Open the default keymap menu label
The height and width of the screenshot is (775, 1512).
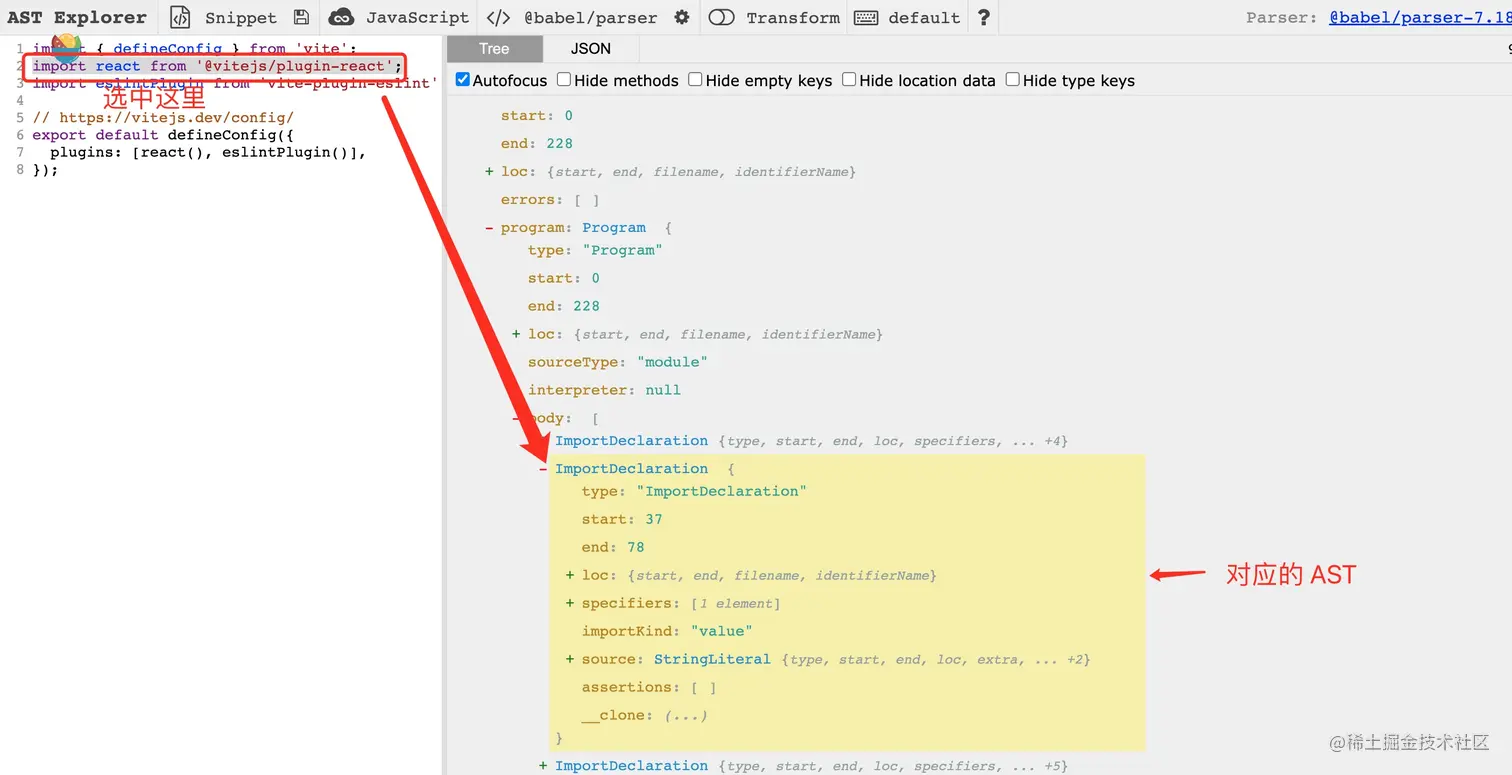point(924,17)
